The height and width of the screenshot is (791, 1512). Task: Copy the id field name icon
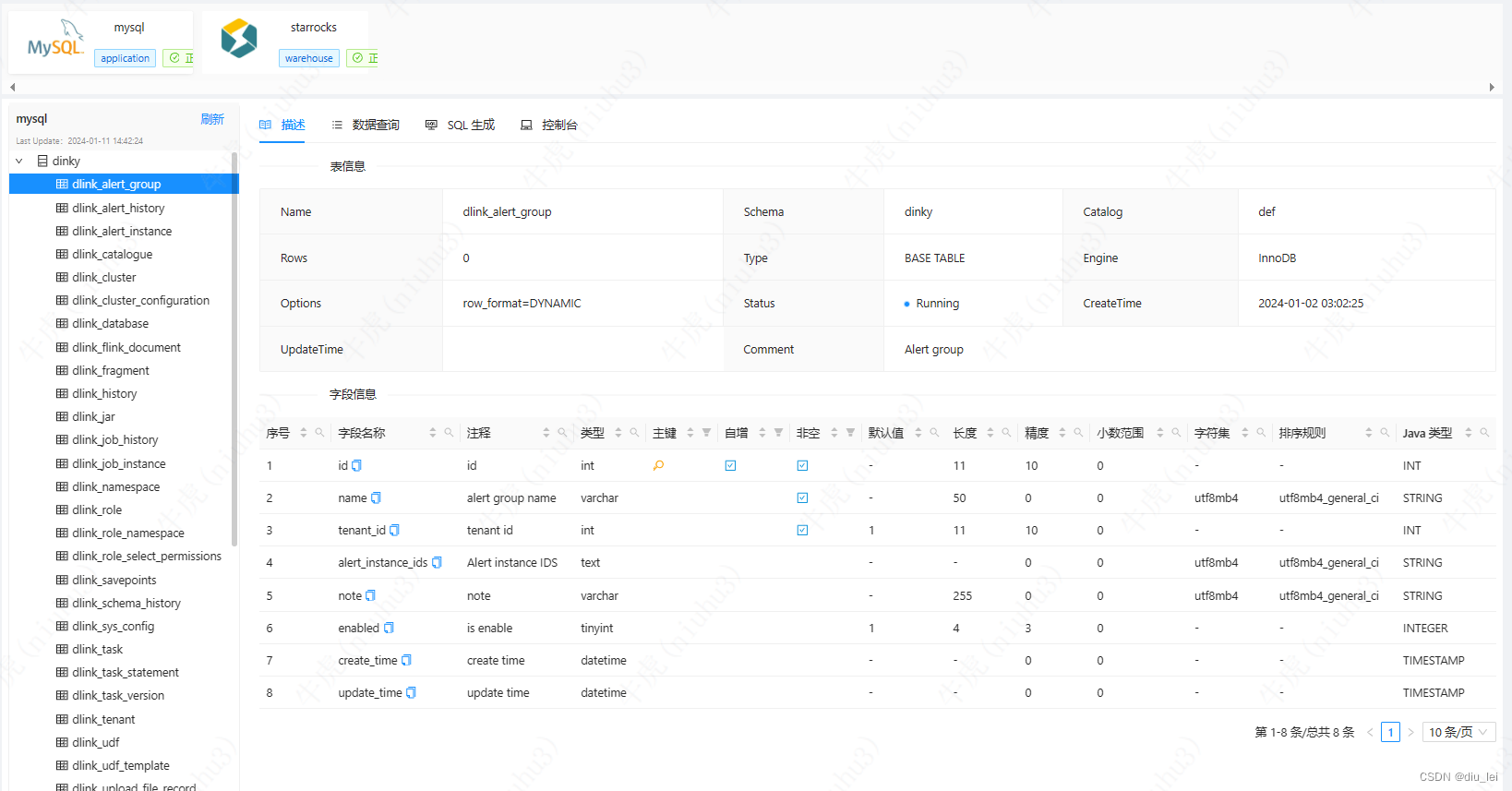tap(356, 466)
